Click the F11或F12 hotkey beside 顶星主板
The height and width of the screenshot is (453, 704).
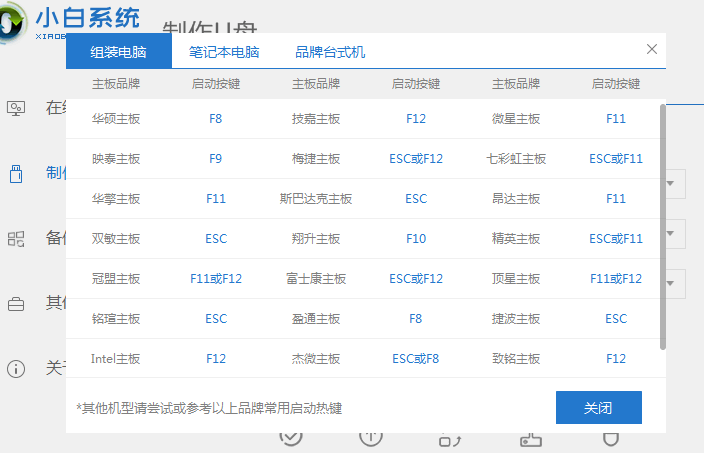click(616, 279)
